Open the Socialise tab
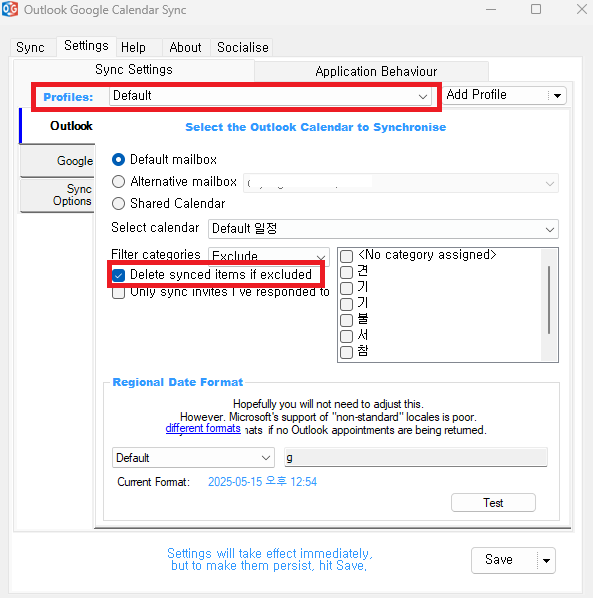The width and height of the screenshot is (593, 598). point(243,48)
